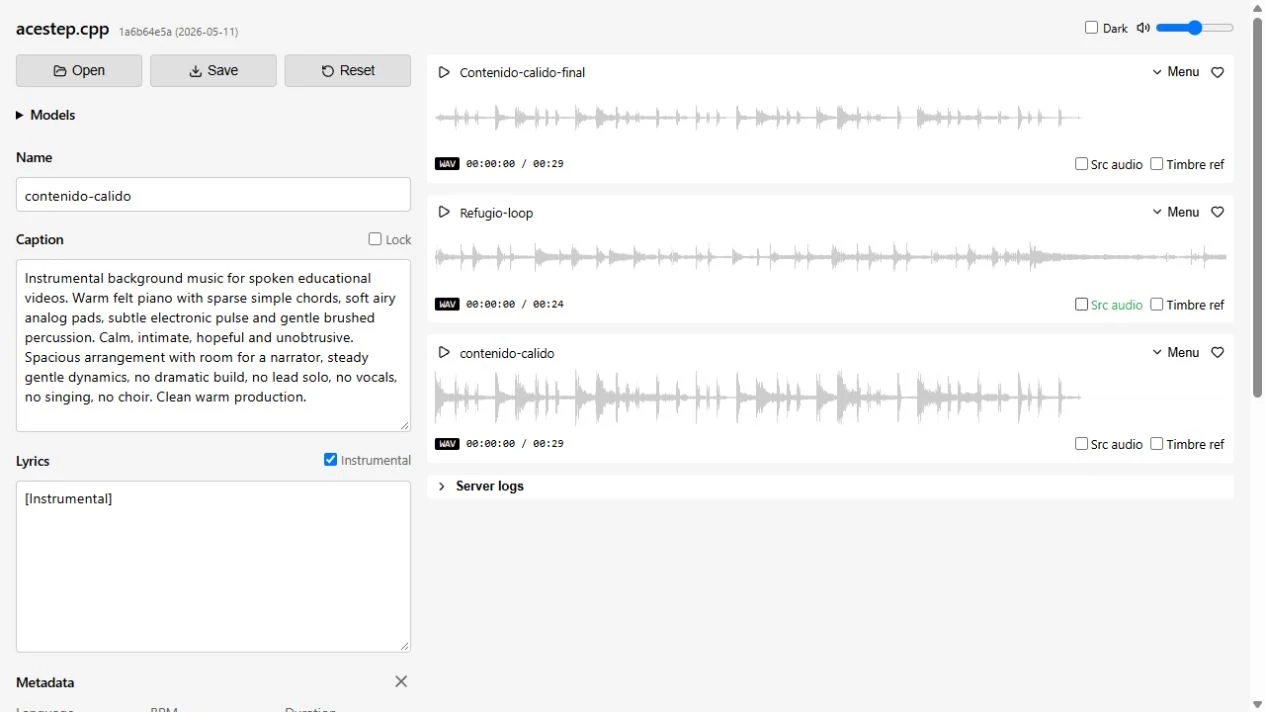Favorite the Refugio-loop track with heart icon
This screenshot has width=1265, height=712.
pyautogui.click(x=1217, y=212)
